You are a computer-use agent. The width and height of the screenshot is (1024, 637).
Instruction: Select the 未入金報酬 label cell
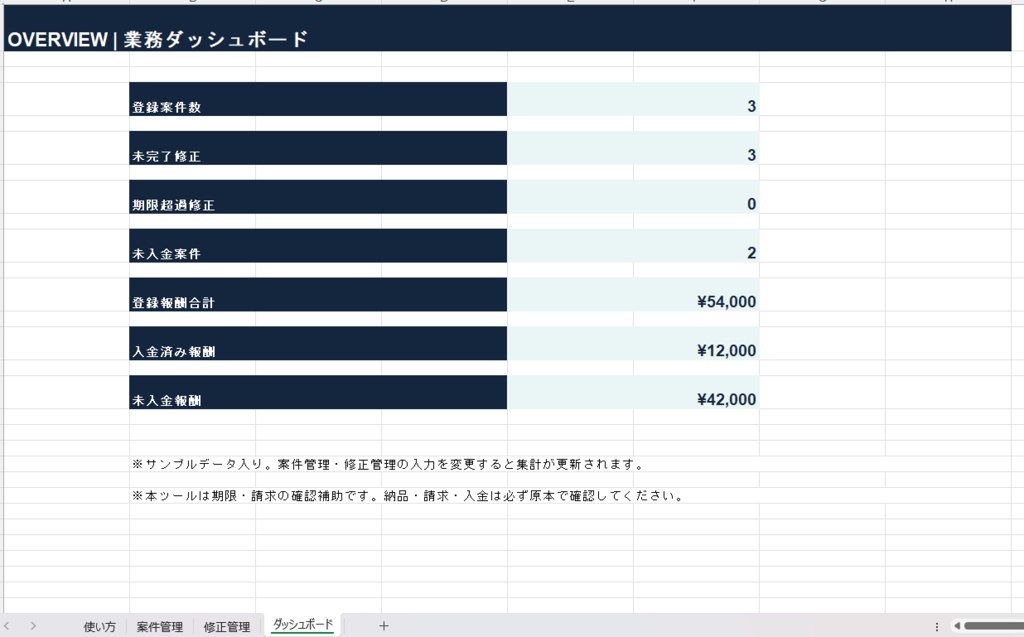click(318, 393)
